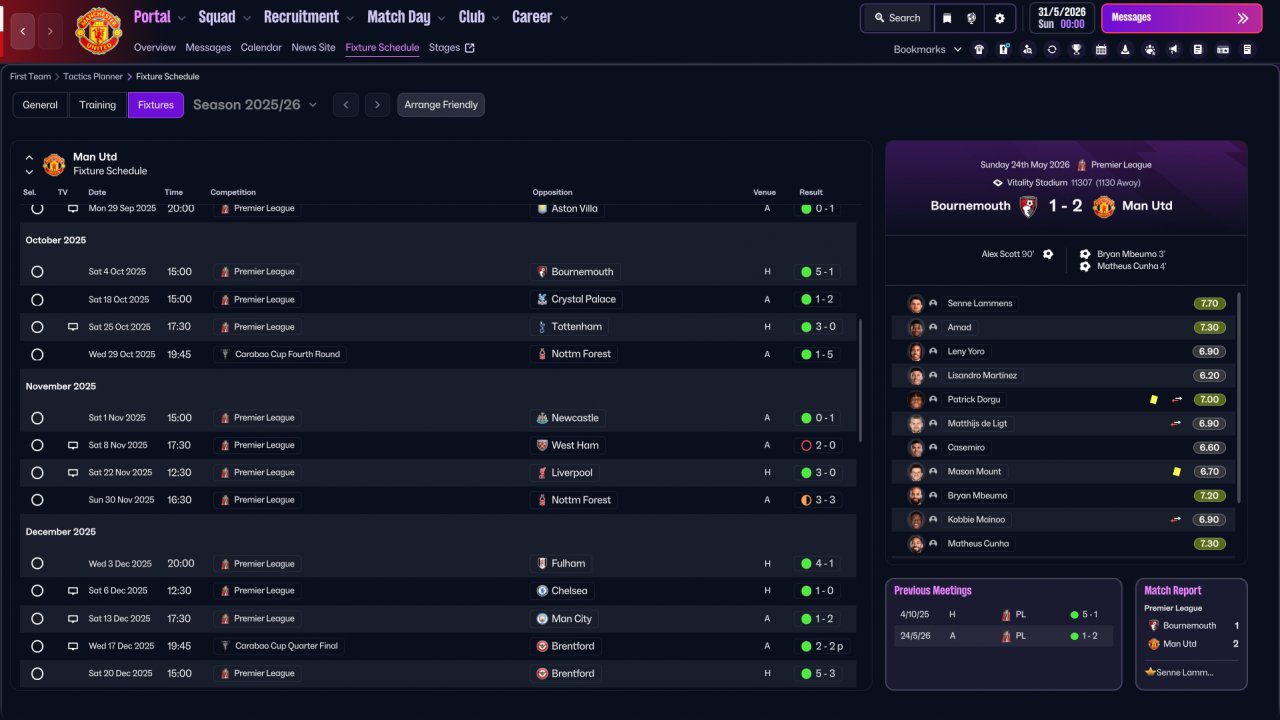This screenshot has width=1280, height=720.
Task: Go to next season with right arrow
Action: point(377,105)
